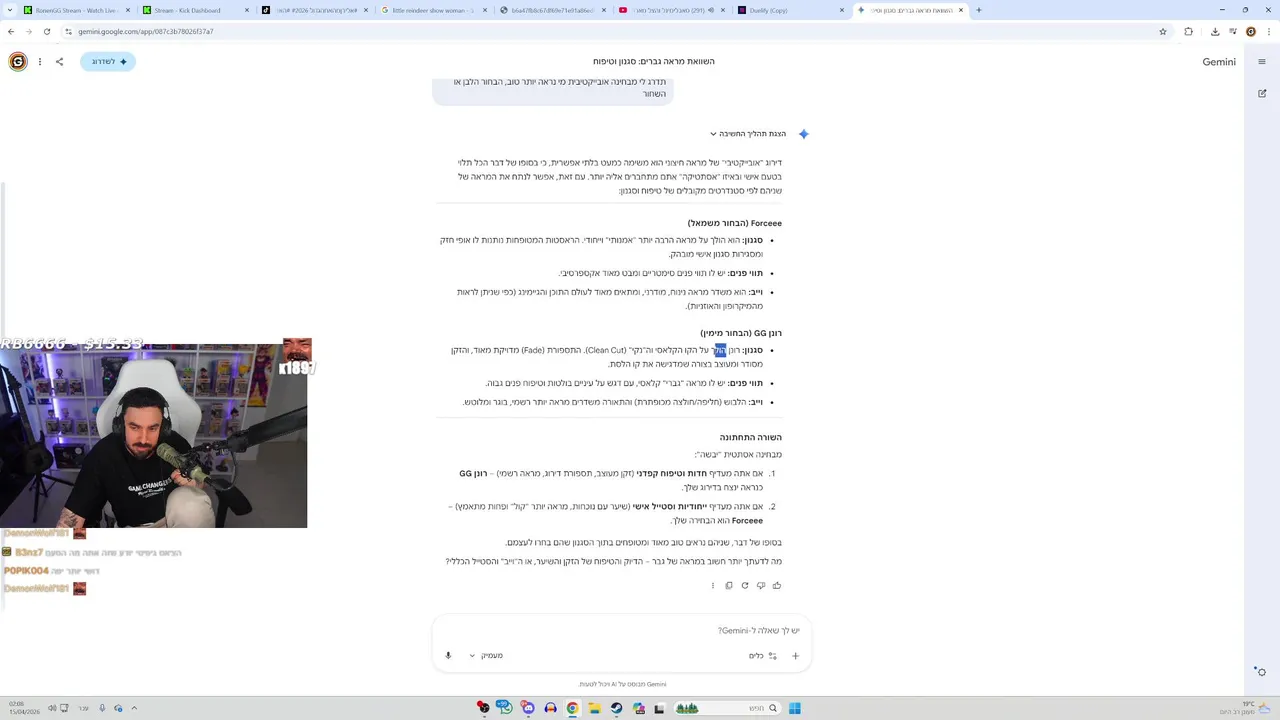
Task: Open Steam from the taskbar
Action: (616, 708)
